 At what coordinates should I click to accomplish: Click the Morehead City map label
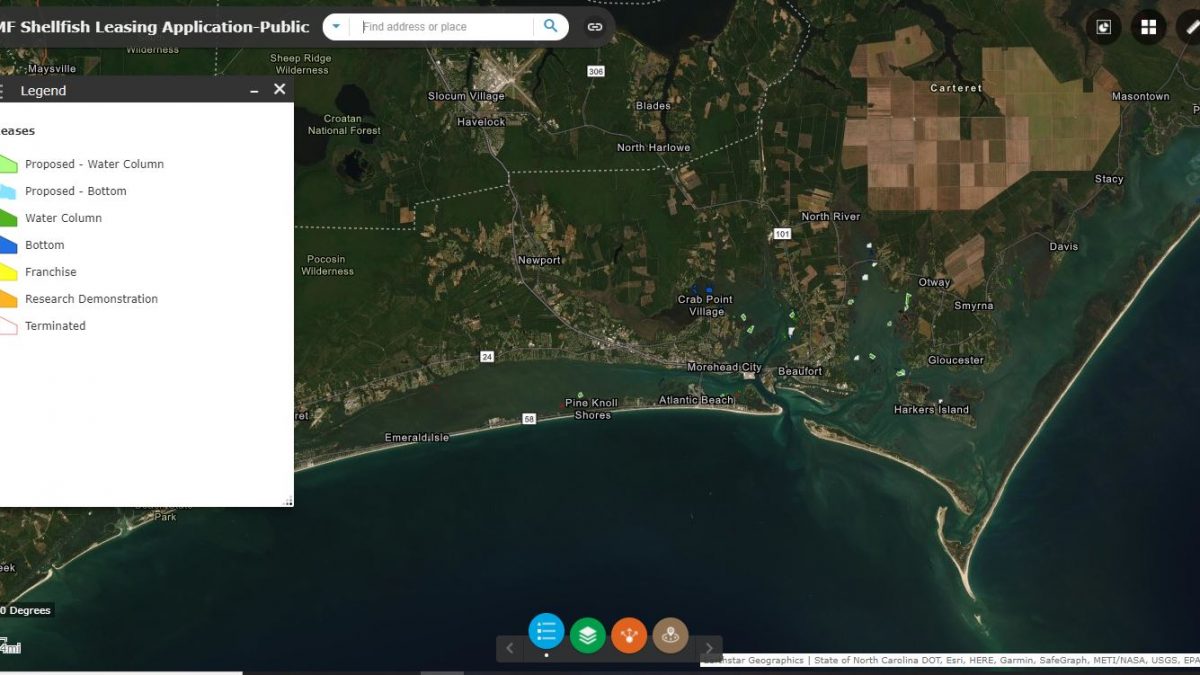(x=724, y=367)
